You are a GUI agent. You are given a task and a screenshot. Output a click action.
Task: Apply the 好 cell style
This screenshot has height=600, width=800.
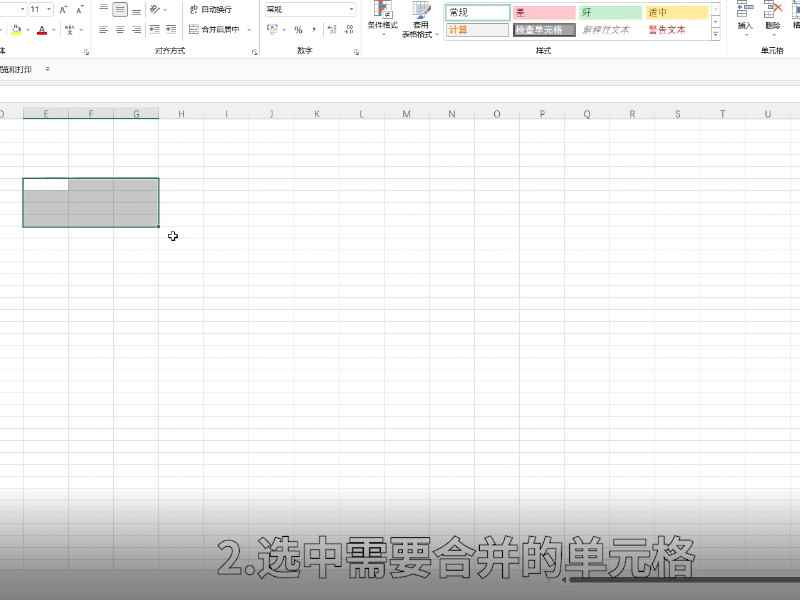click(x=607, y=11)
